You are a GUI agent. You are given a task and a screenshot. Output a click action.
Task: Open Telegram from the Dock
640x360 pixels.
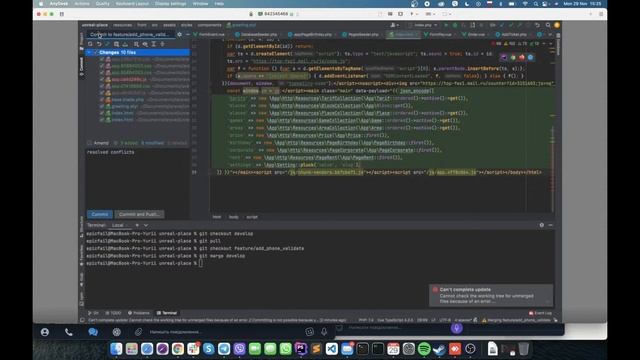(224, 349)
